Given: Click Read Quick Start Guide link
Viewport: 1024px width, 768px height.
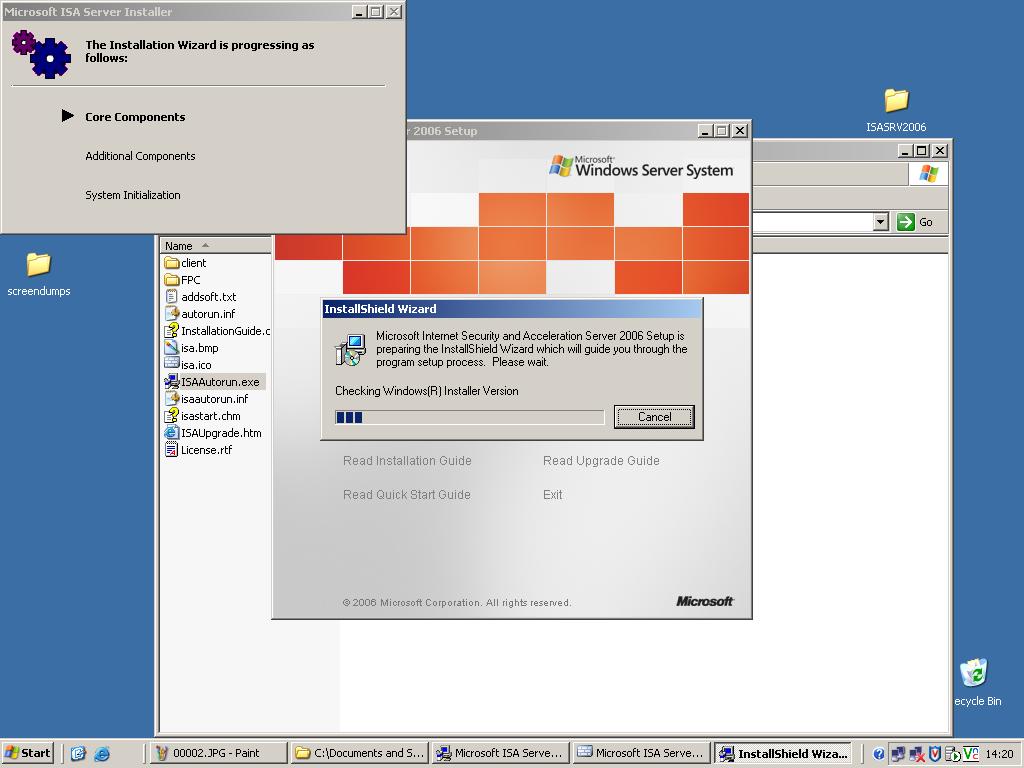Looking at the screenshot, I should click(x=406, y=494).
